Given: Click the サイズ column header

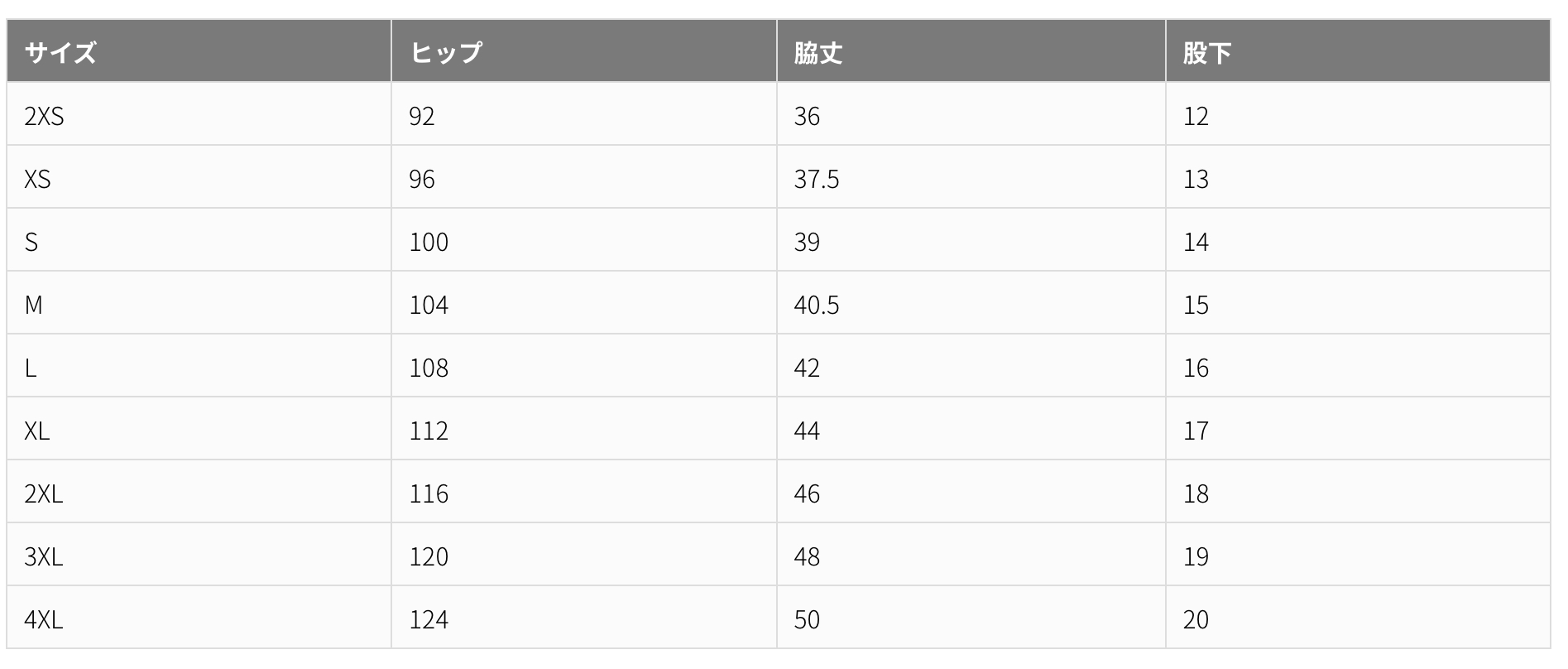Looking at the screenshot, I should 199,51.
